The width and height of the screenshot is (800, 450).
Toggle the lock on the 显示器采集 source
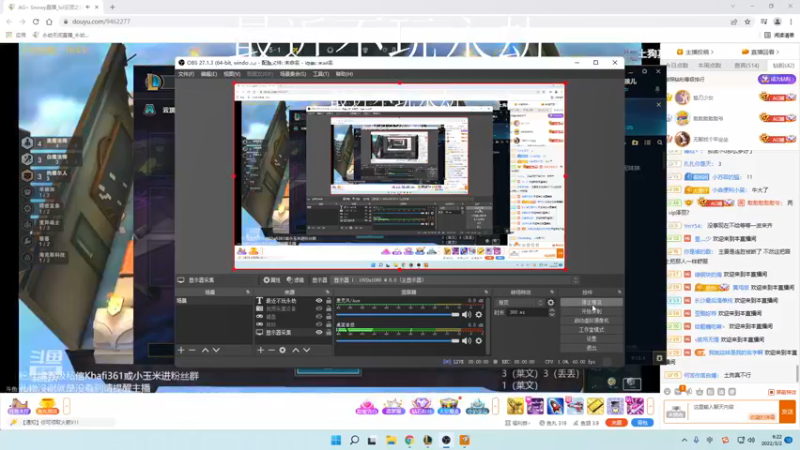pos(329,332)
